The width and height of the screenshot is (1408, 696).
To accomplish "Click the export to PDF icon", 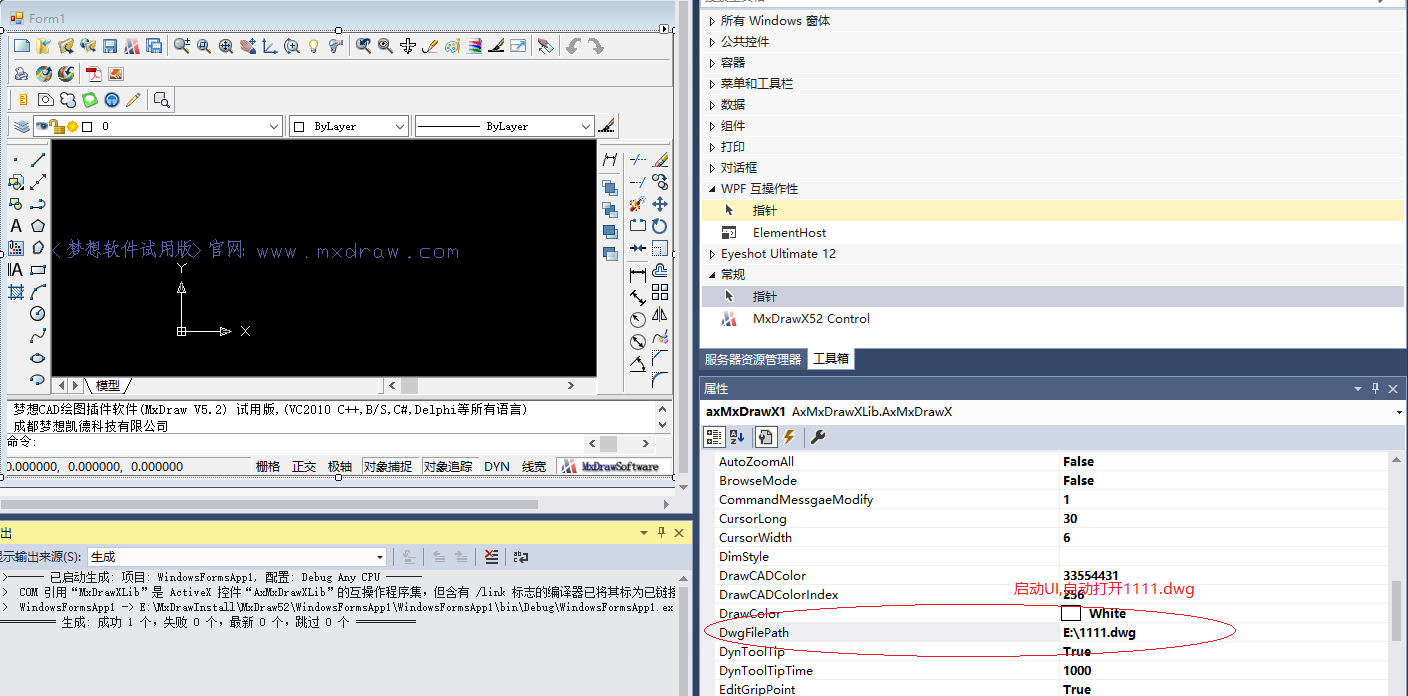I will [94, 74].
